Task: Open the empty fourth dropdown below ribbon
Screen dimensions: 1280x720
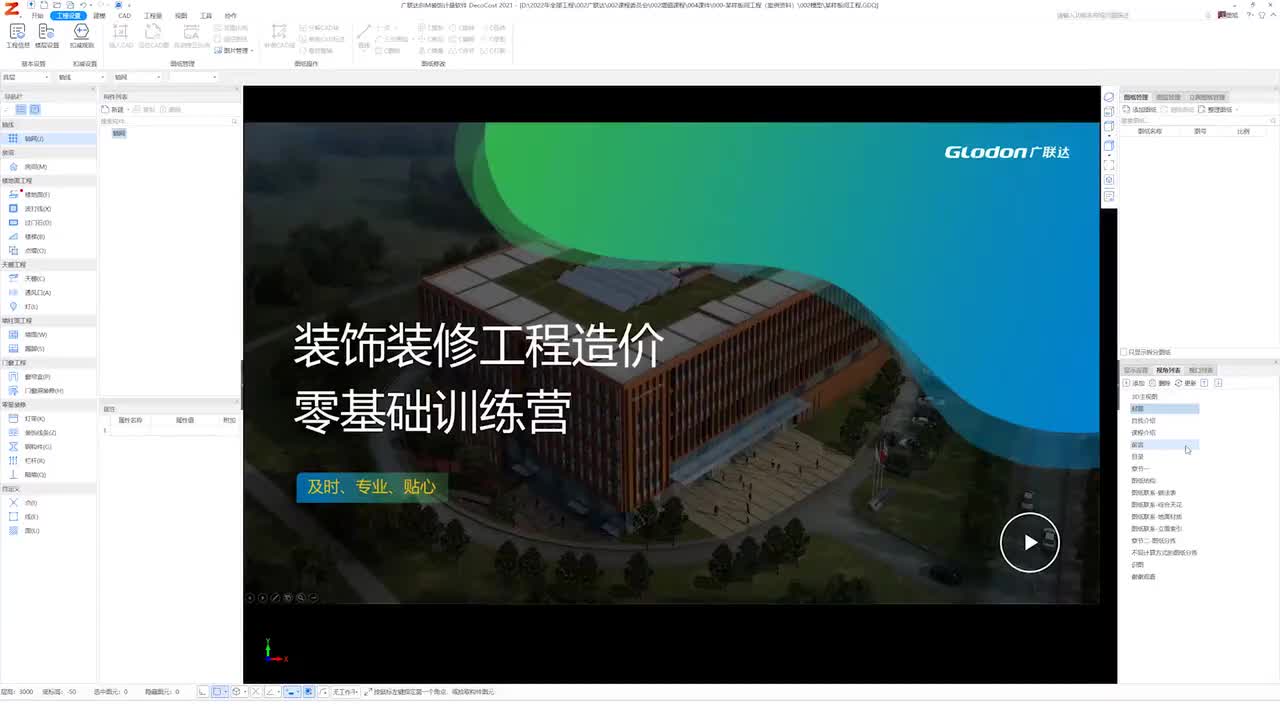Action: [x=193, y=77]
